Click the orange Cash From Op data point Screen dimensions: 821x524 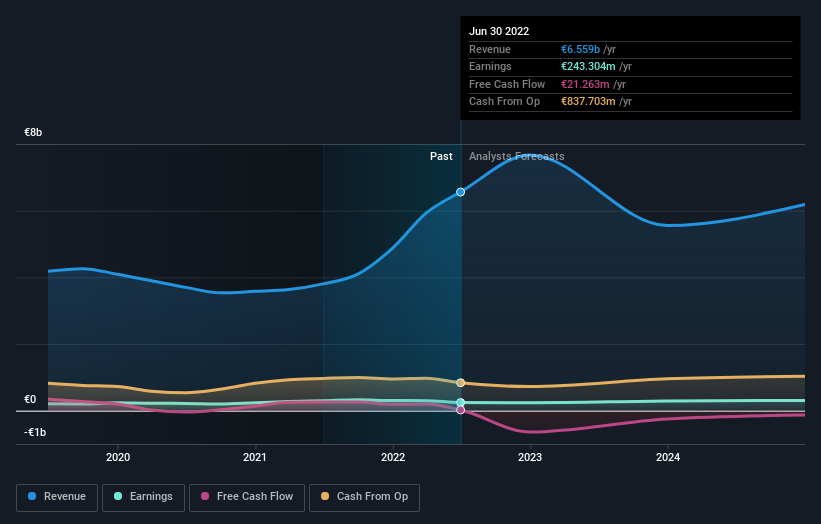(460, 383)
